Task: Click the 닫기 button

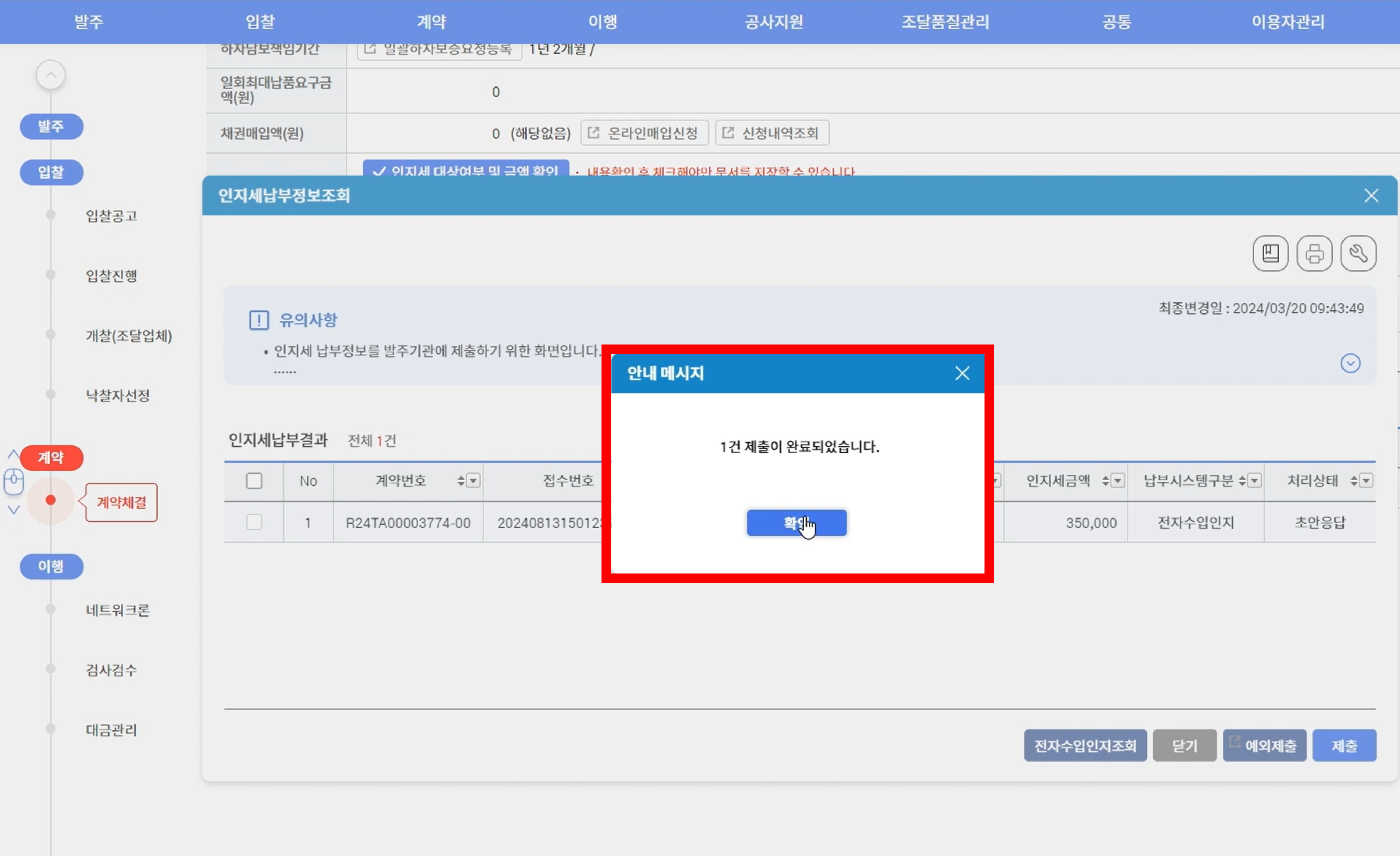Action: [1185, 745]
